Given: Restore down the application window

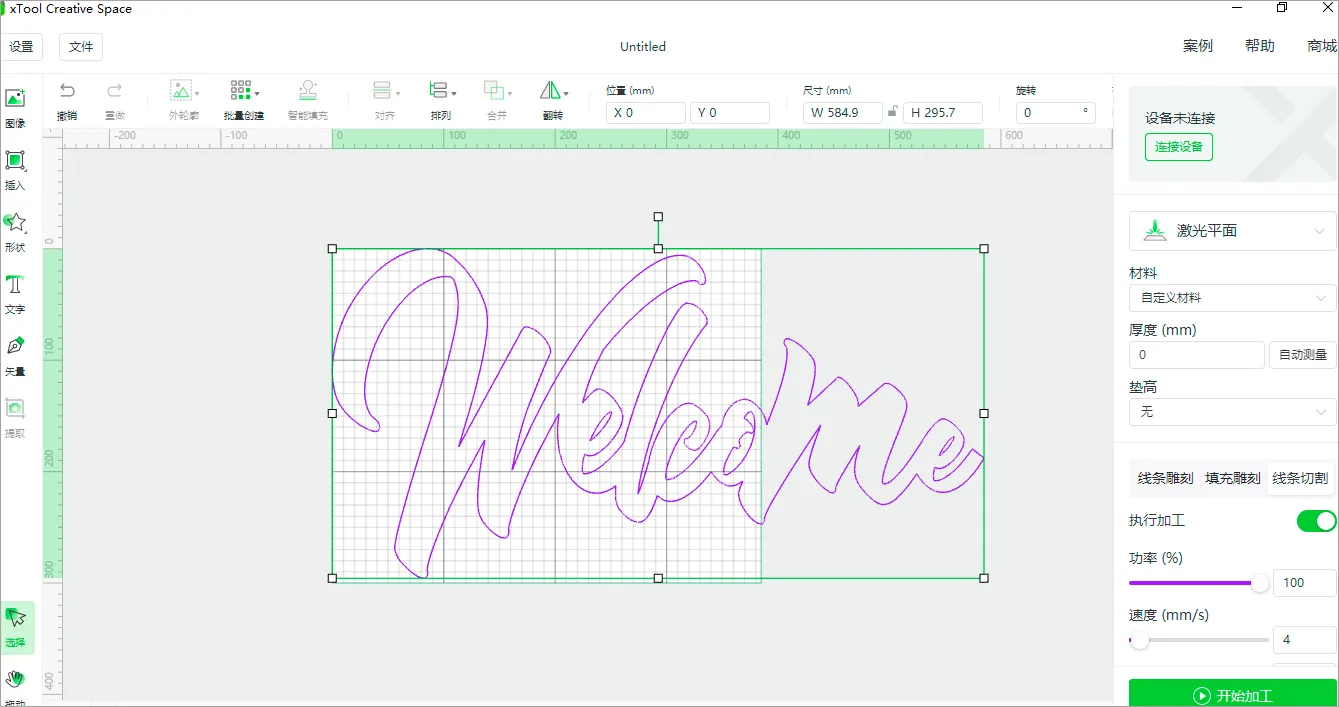Looking at the screenshot, I should pos(1282,8).
